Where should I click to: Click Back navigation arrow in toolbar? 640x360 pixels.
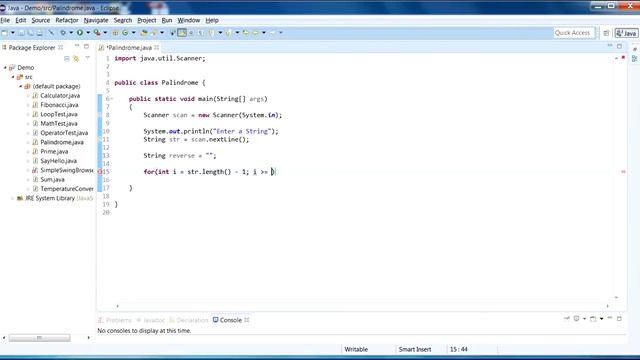(255, 33)
